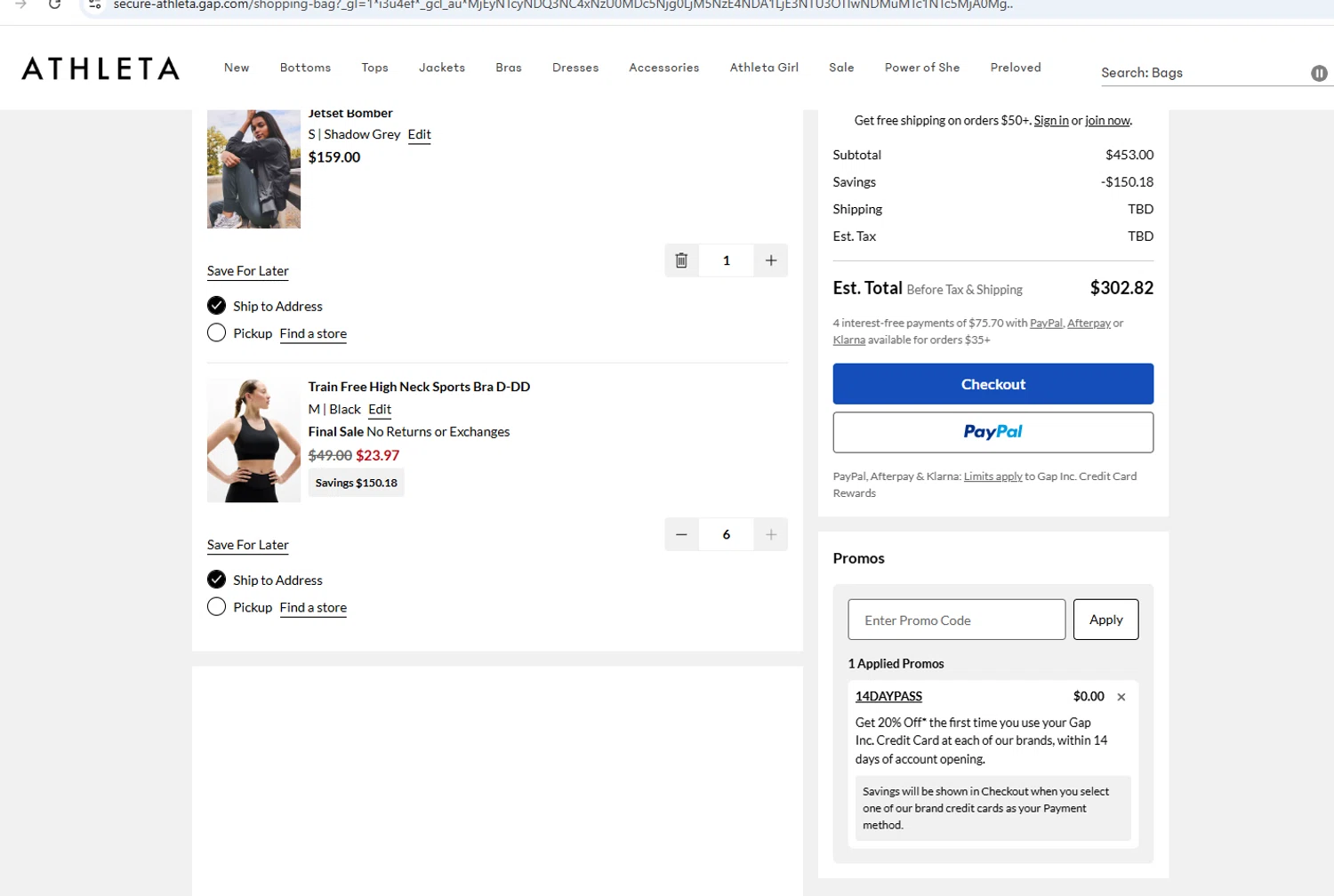The image size is (1334, 896).
Task: Click the browser forward arrow
Action: (20, 4)
